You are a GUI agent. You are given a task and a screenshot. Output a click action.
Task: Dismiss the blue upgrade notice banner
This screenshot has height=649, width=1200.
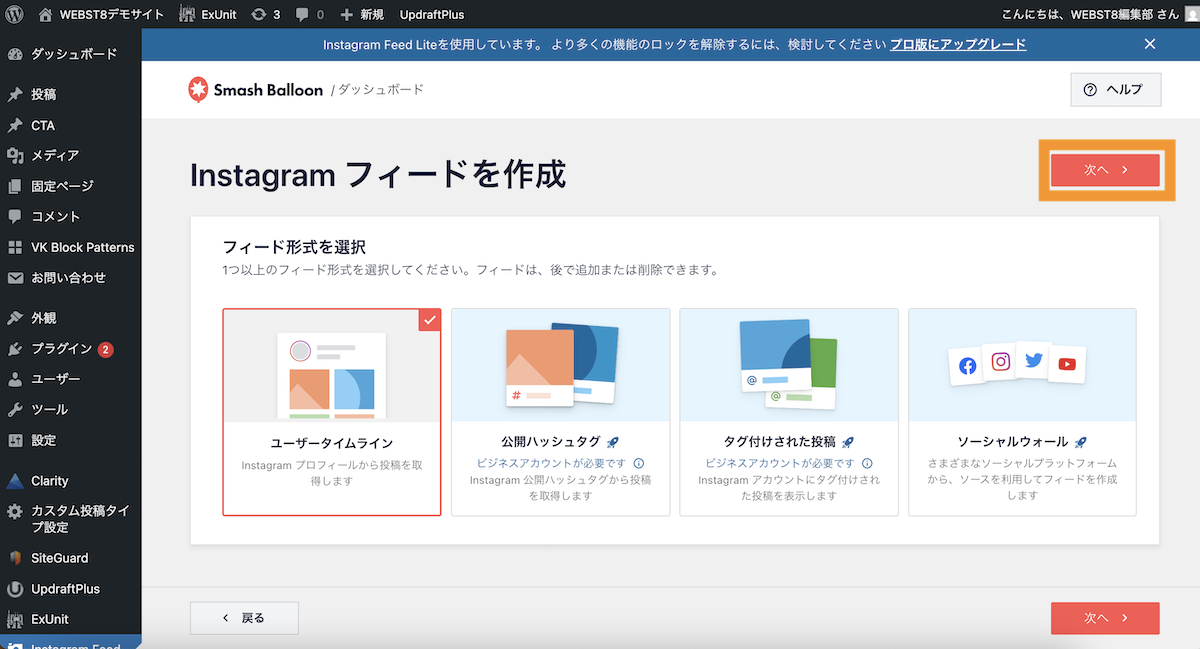[x=1150, y=44]
